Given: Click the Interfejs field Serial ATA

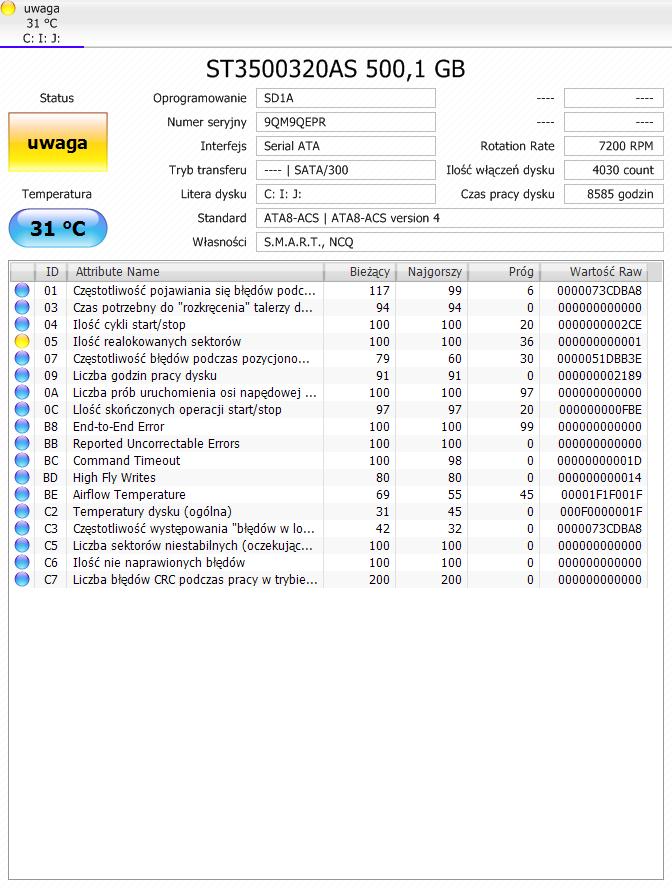Looking at the screenshot, I should 346,146.
